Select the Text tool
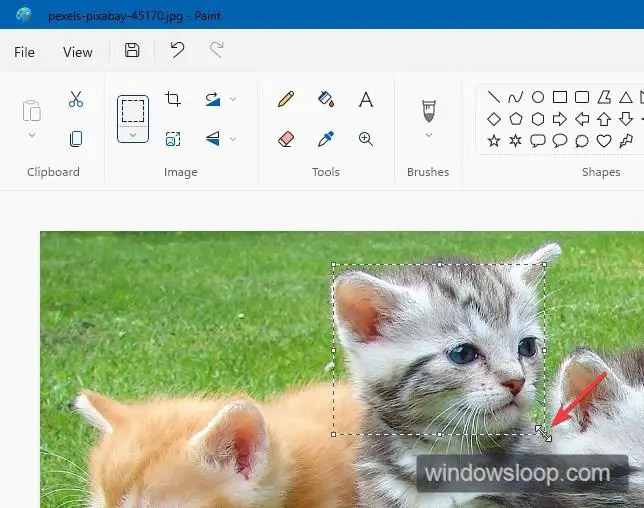The image size is (644, 508). click(366, 99)
